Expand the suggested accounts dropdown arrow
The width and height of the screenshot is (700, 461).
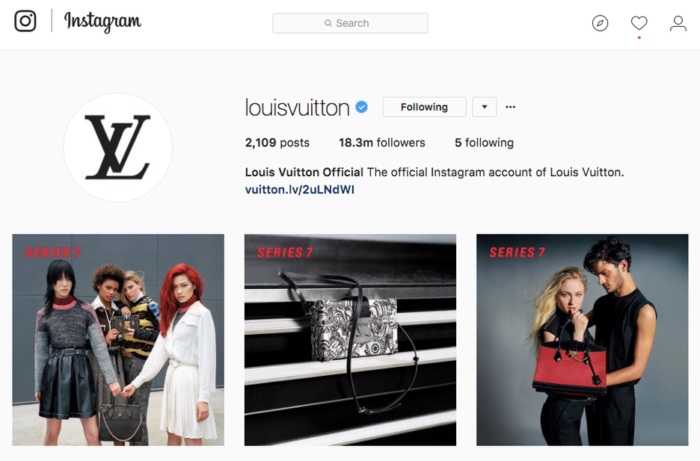484,107
